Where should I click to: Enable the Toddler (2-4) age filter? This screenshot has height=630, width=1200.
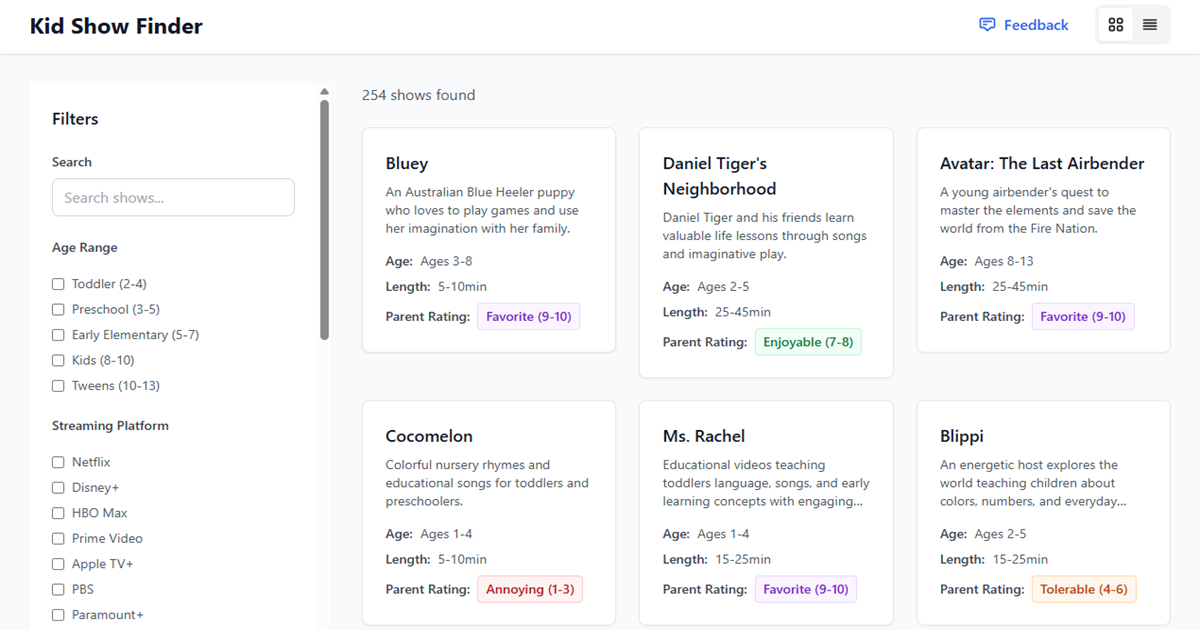(58, 284)
